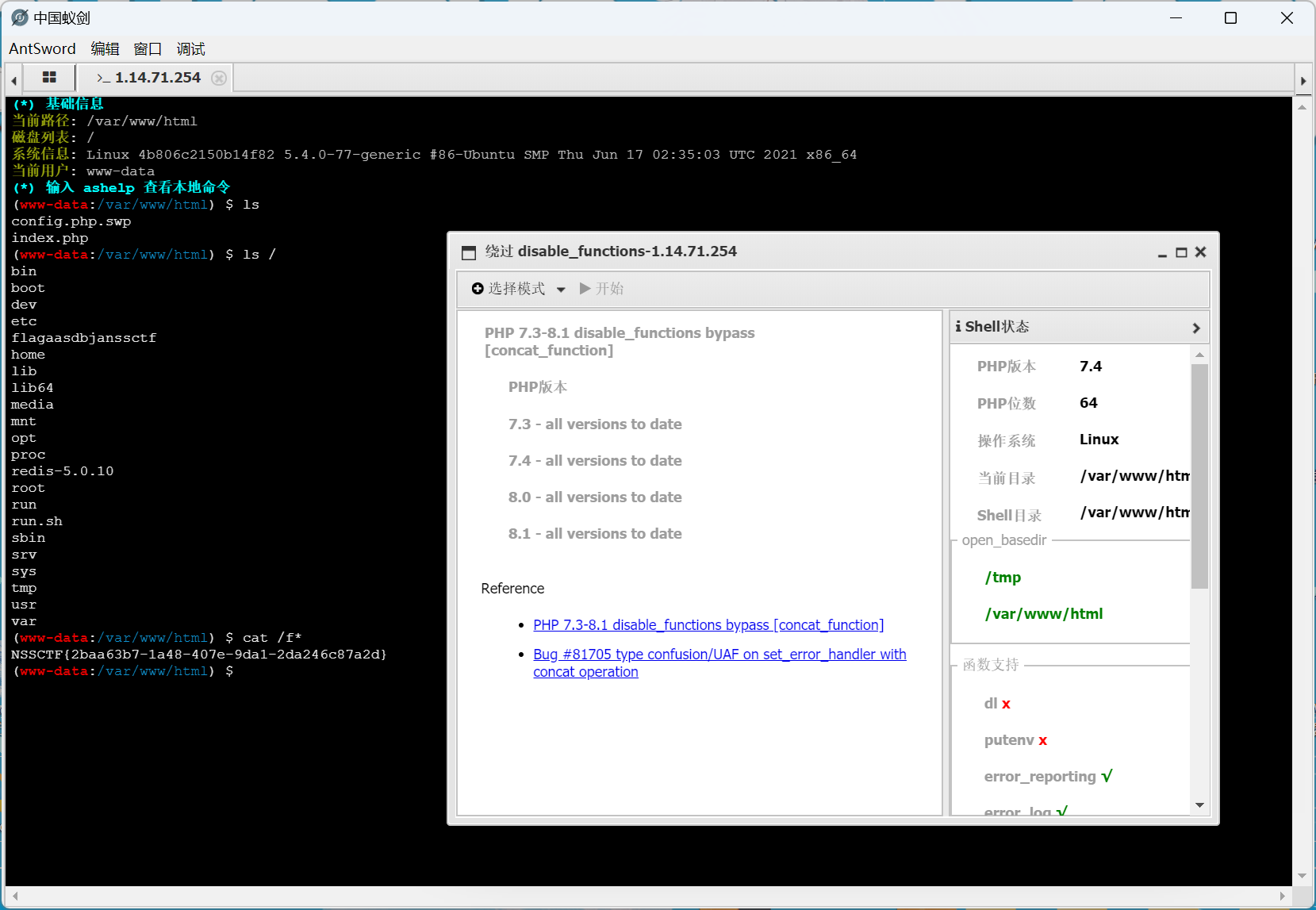Viewport: 1316px width, 910px height.
Task: Collapse the Shell状态 panel with its chevron
Action: coord(1196,328)
